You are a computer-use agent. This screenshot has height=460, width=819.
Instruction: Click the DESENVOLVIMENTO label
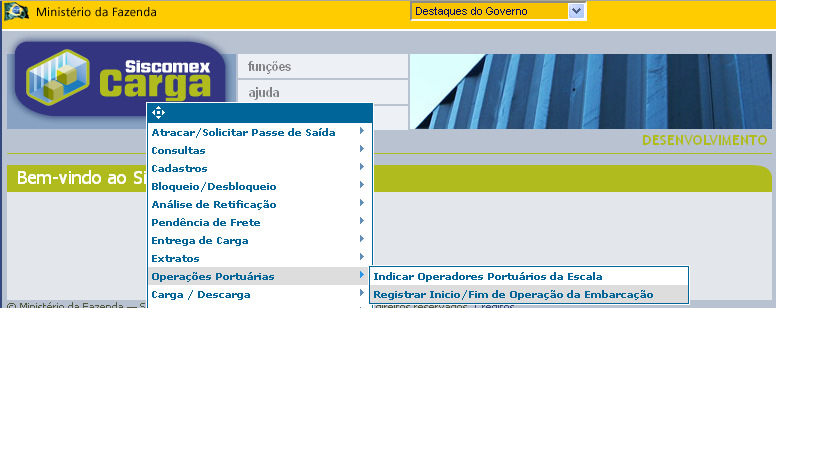tap(704, 140)
